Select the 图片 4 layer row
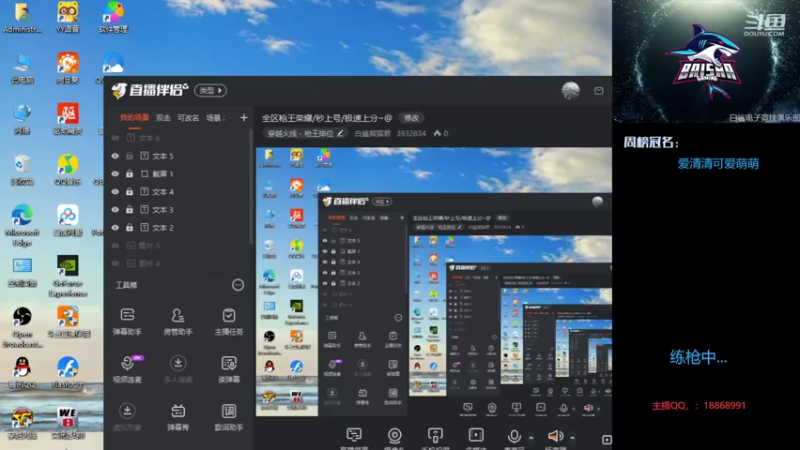The image size is (800, 450). click(x=177, y=263)
